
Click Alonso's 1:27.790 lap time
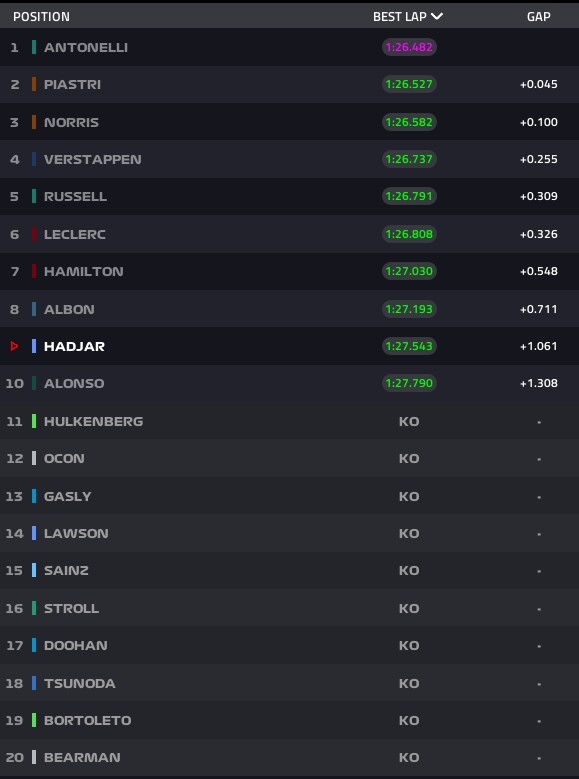(409, 383)
